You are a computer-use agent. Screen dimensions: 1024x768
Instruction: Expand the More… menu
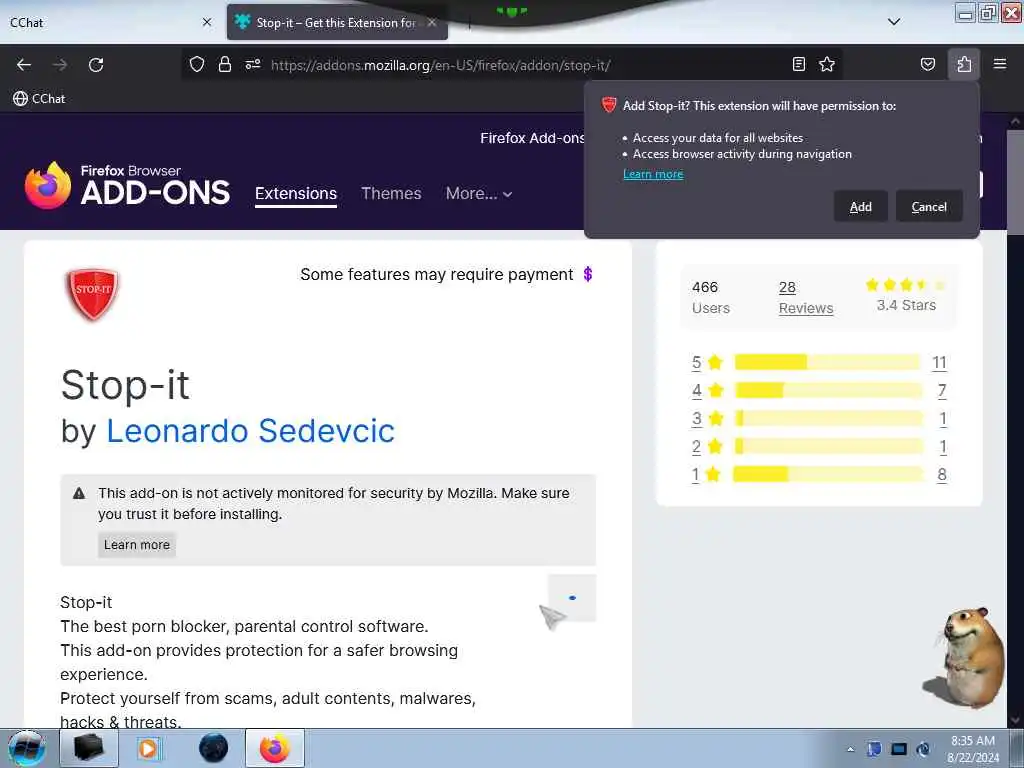479,193
